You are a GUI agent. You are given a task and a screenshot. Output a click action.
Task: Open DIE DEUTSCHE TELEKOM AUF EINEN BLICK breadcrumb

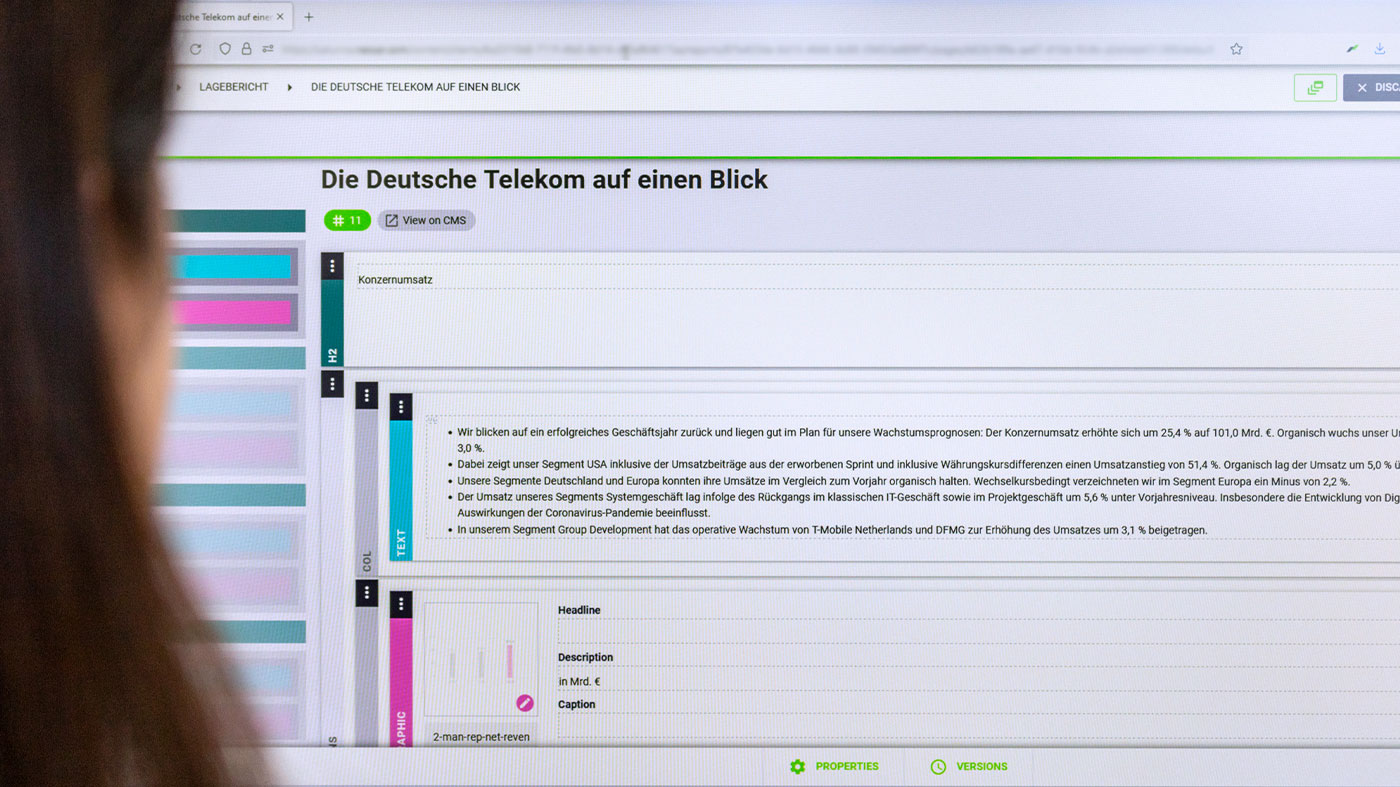[x=415, y=87]
